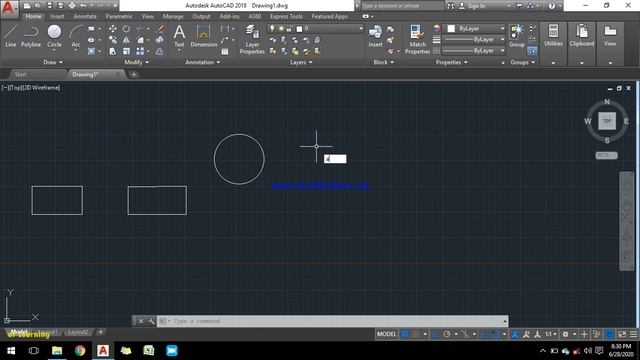
Task: Click the keyword search box
Action: (x=402, y=6)
